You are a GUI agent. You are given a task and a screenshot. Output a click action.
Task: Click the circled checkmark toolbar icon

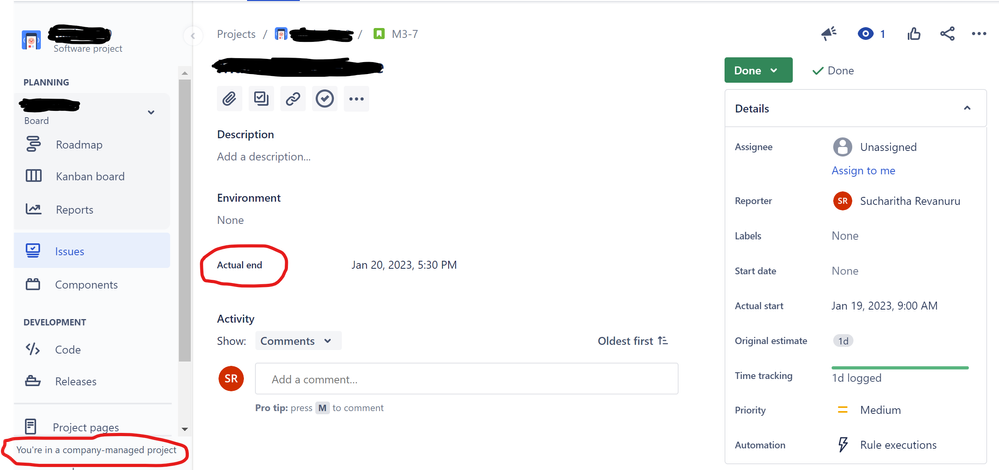pos(325,99)
